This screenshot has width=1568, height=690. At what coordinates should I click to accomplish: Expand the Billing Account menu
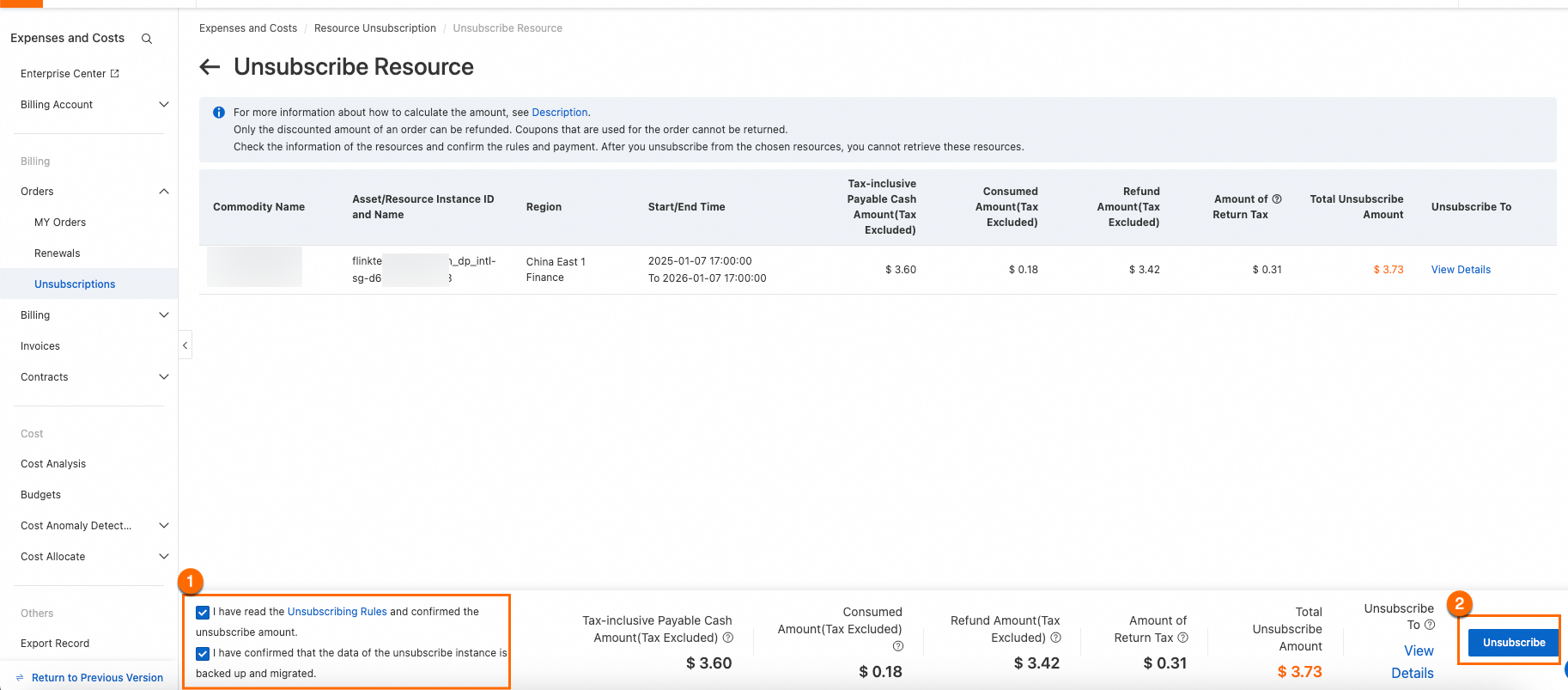point(164,105)
